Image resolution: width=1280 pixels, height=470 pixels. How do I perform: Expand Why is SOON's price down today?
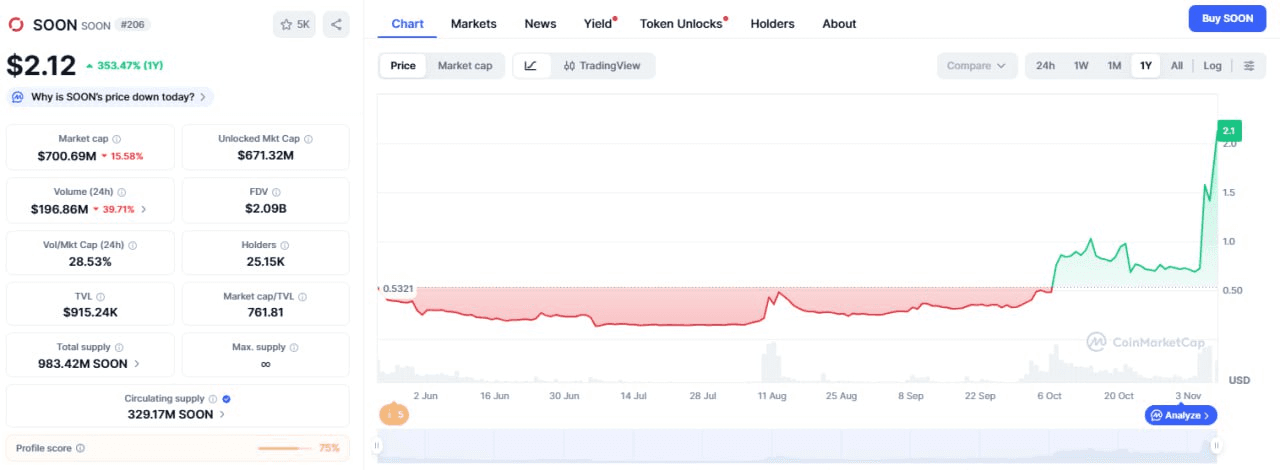pos(110,97)
